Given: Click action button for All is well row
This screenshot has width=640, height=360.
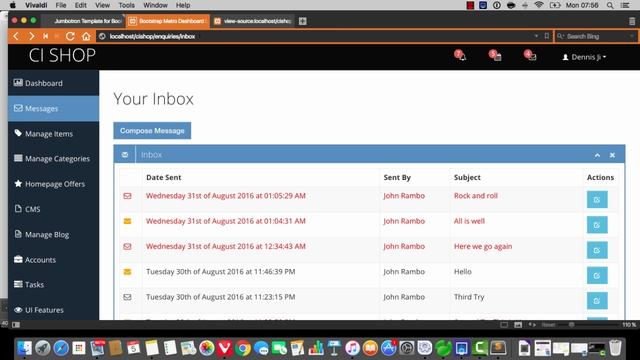Looking at the screenshot, I should coord(597,225).
